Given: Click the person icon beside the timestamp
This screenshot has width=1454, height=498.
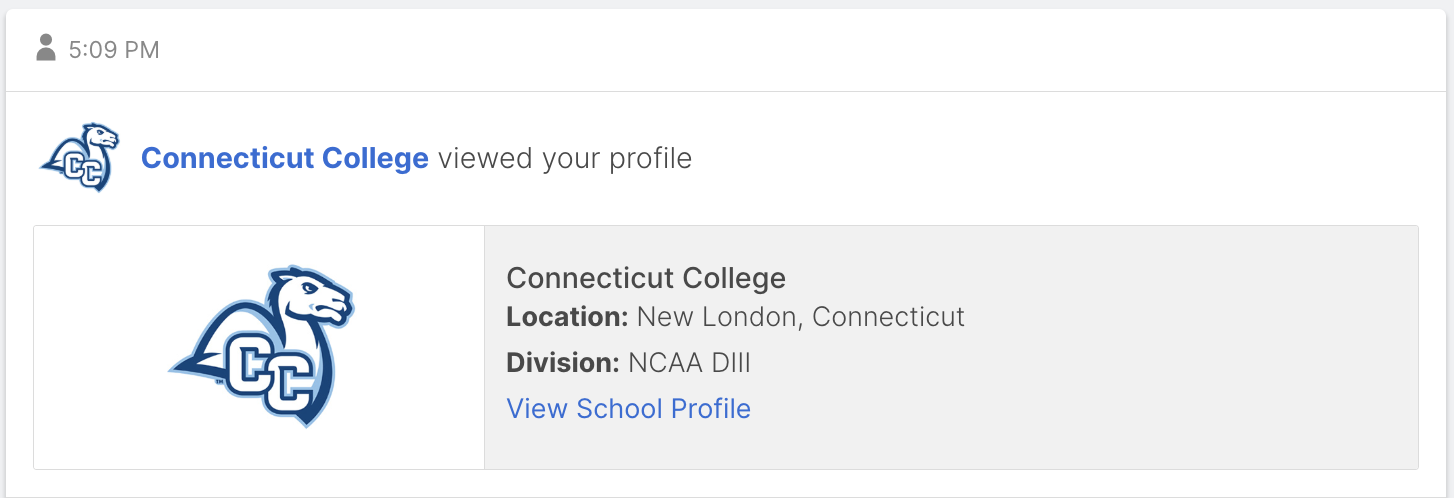Looking at the screenshot, I should click(x=45, y=48).
